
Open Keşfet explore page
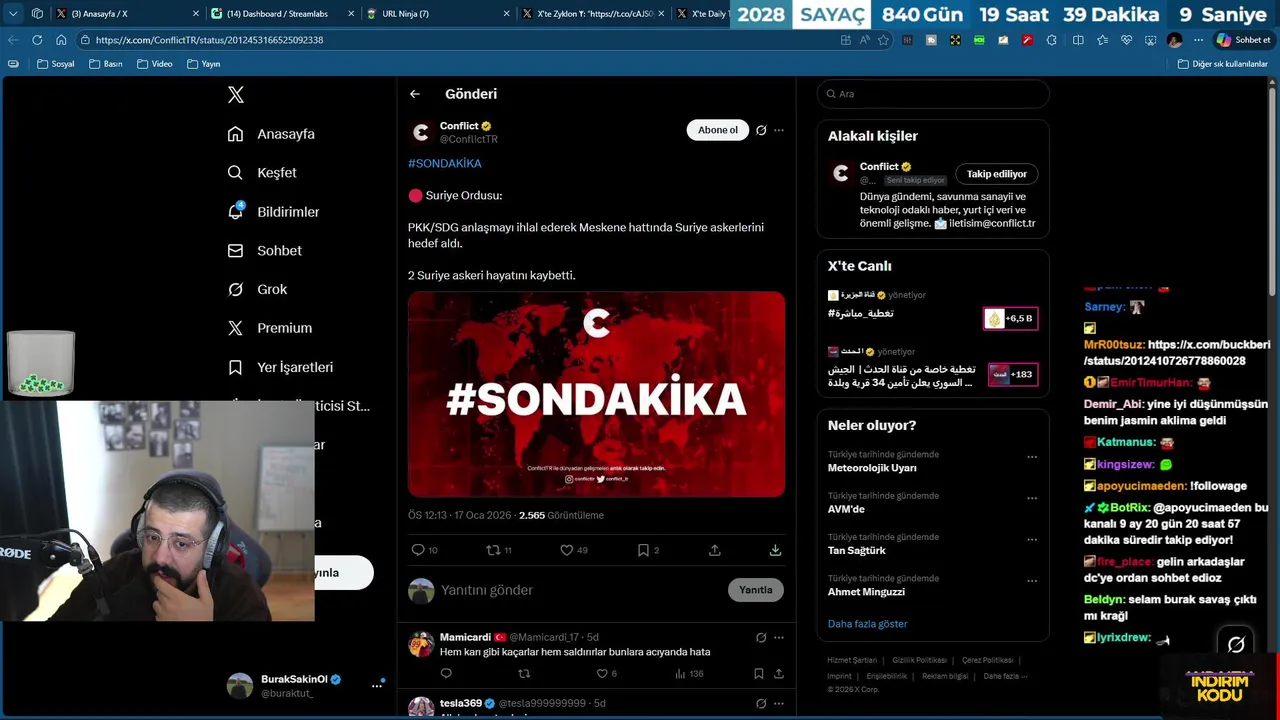[x=262, y=173]
